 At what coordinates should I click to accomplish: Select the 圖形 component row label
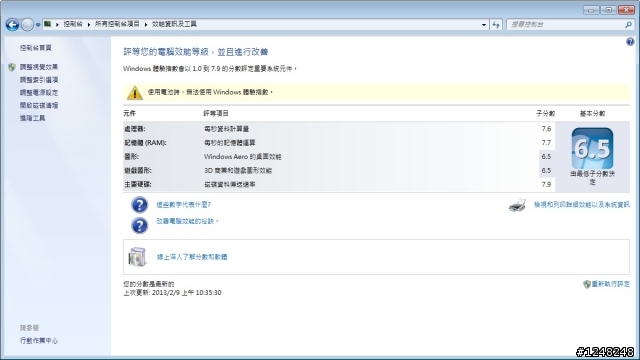[131, 157]
